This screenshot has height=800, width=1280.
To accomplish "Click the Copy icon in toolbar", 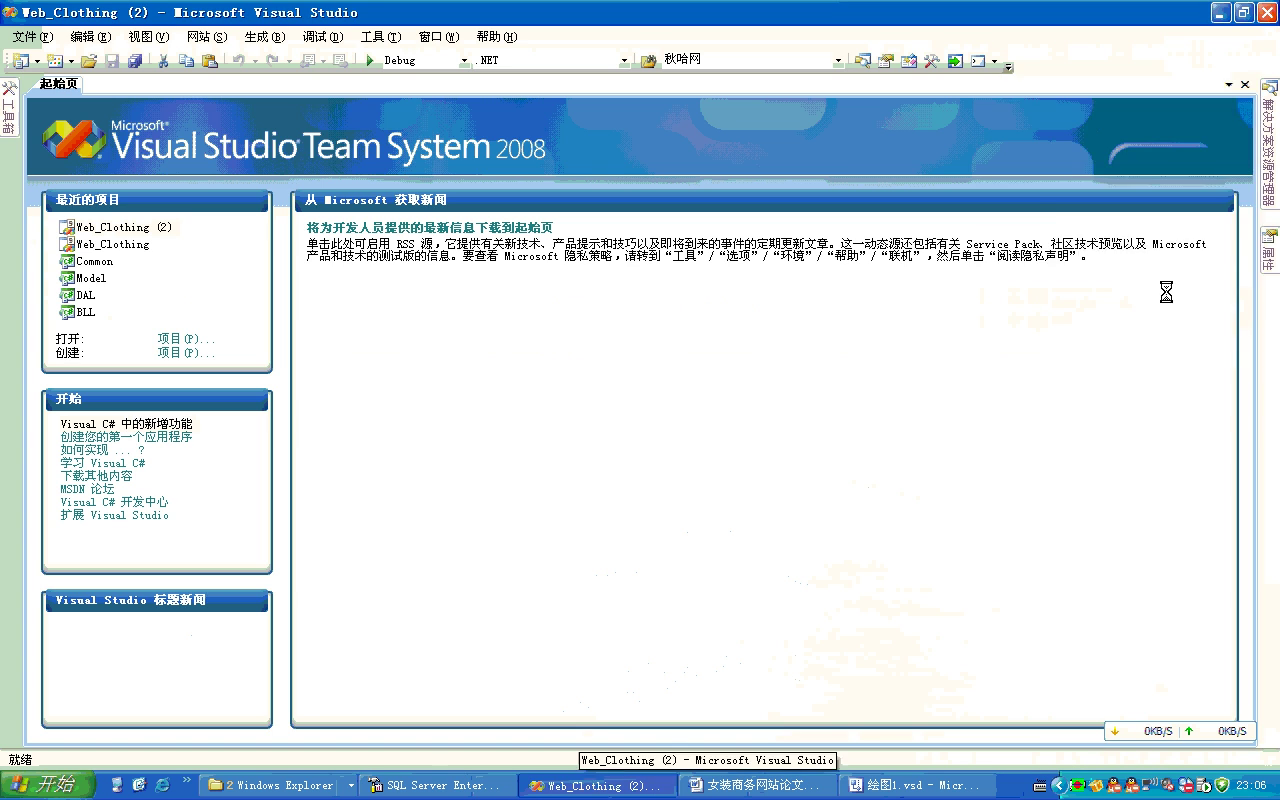I will click(186, 61).
